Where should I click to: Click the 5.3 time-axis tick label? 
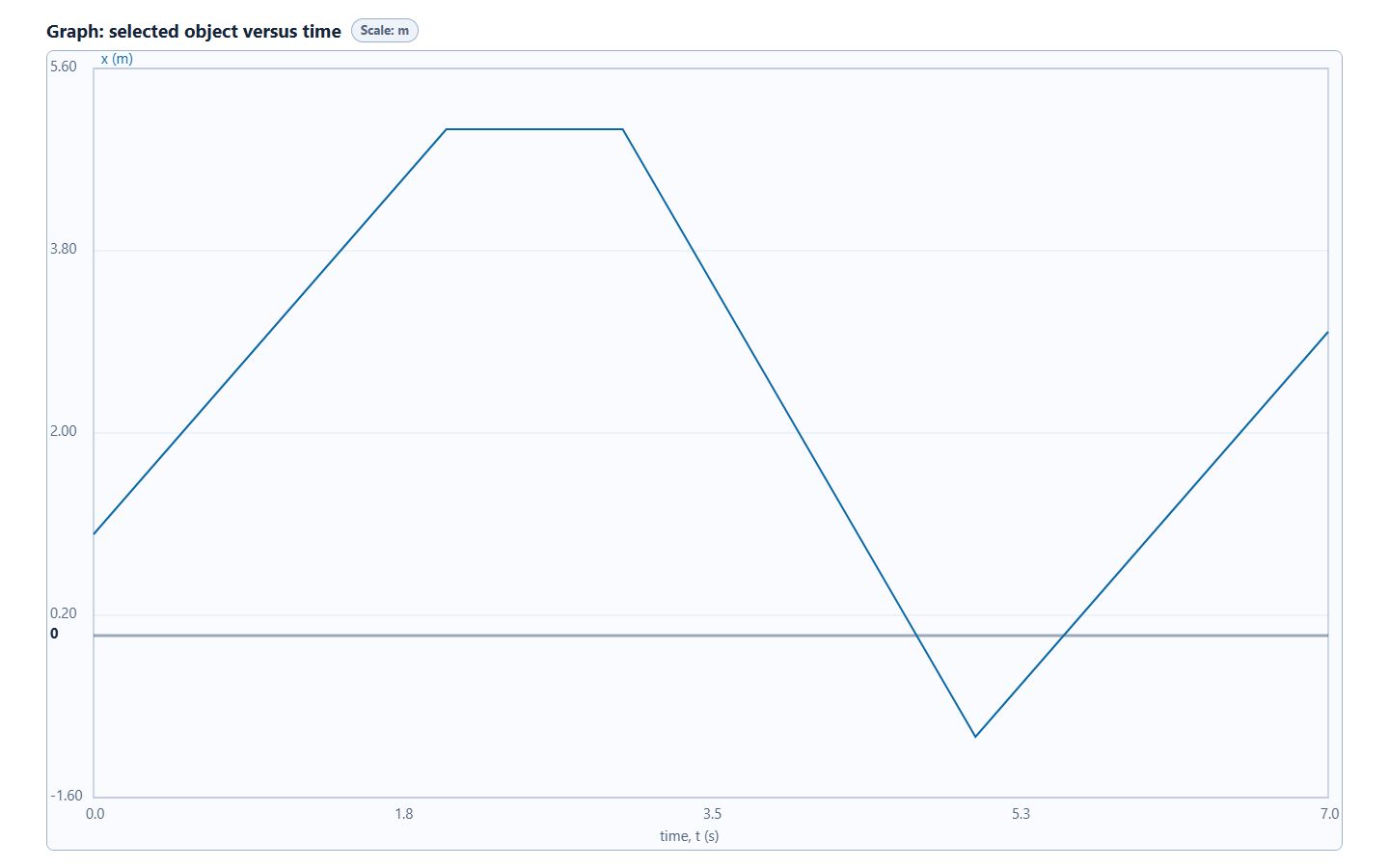click(1021, 814)
